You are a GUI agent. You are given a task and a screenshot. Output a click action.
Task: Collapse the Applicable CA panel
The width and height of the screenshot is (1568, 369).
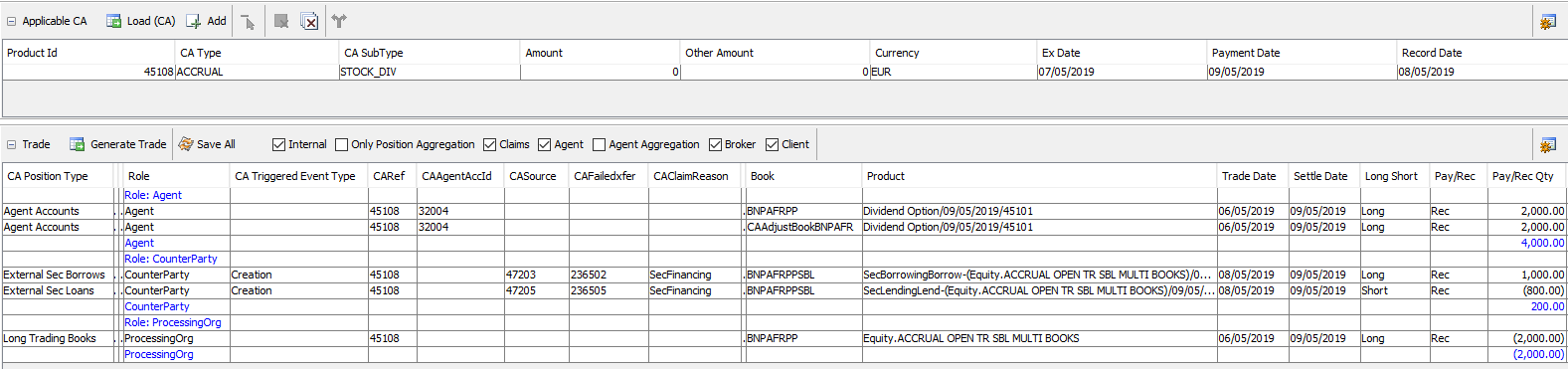tap(12, 21)
